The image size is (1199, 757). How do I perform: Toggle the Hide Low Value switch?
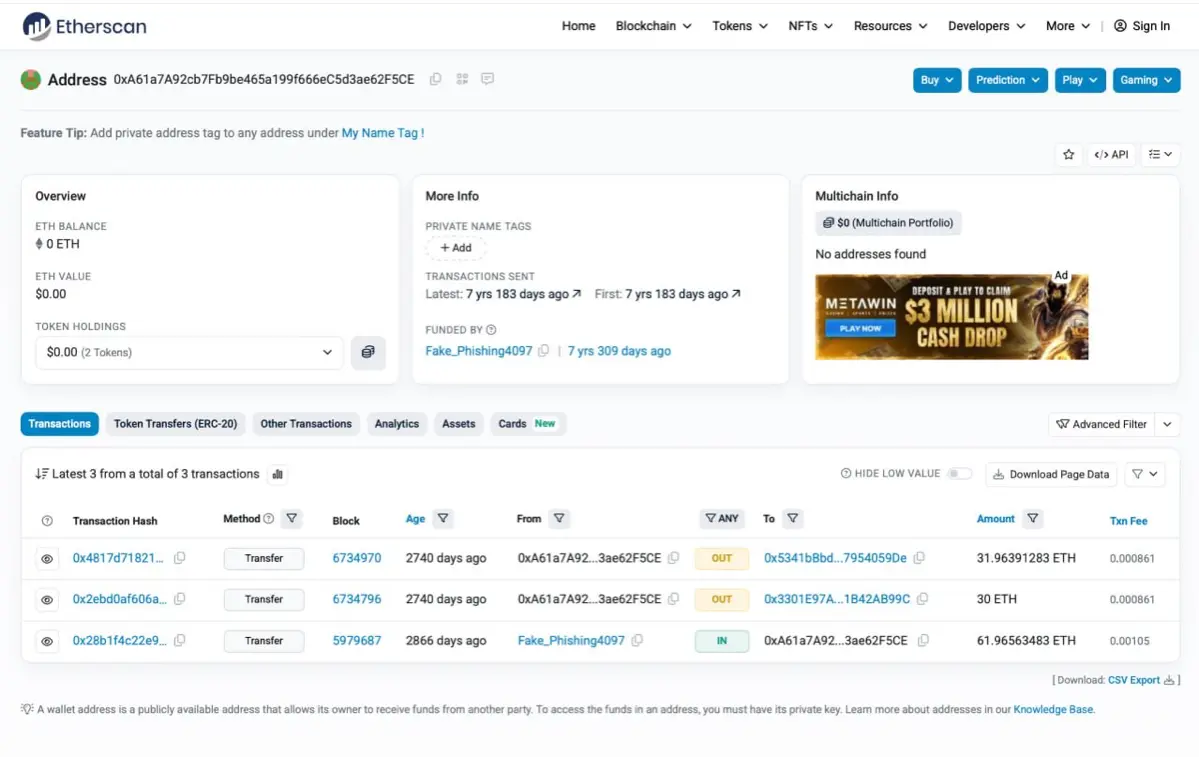959,474
